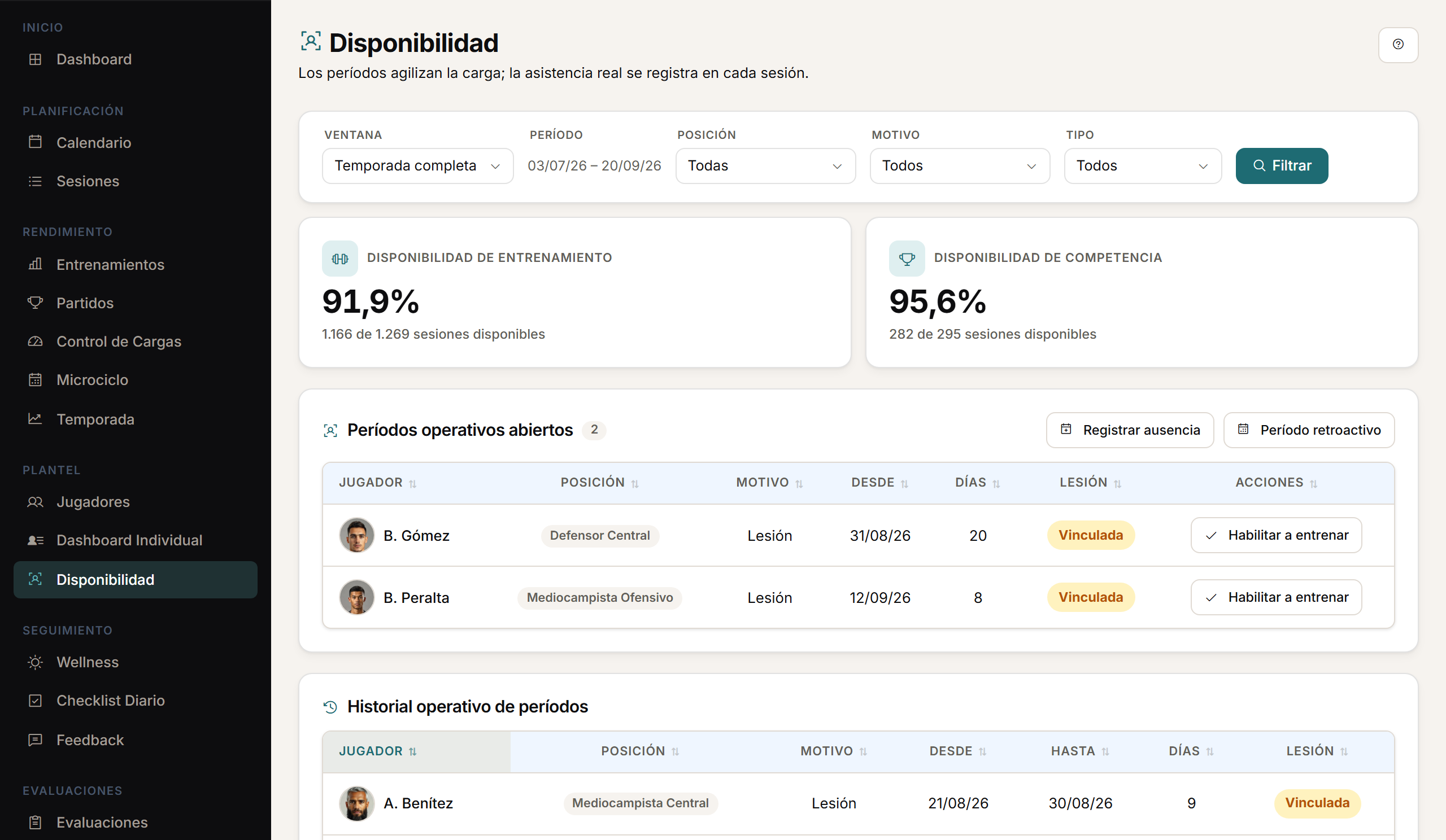1446x840 pixels.
Task: Click the Disponibilidad icon in sidebar
Action: [35, 579]
